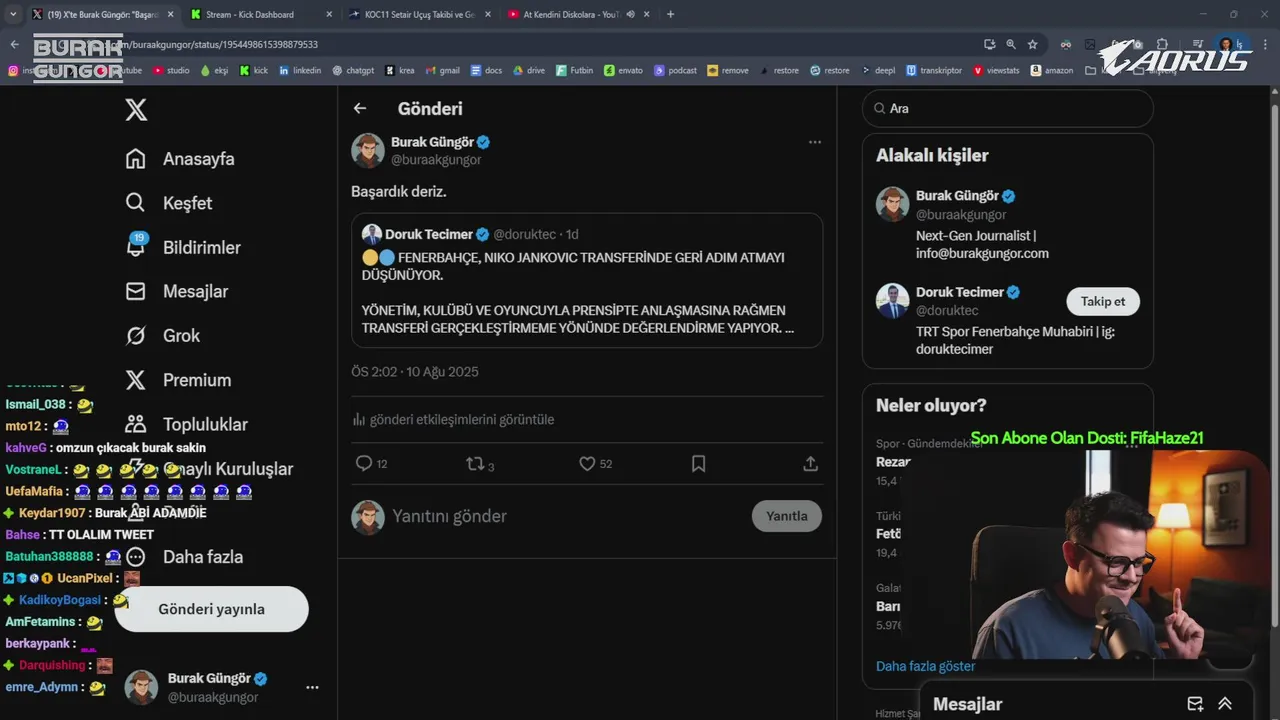Viewport: 1280px width, 720px height.
Task: Open the browser three-dot menu
Action: click(x=1266, y=44)
